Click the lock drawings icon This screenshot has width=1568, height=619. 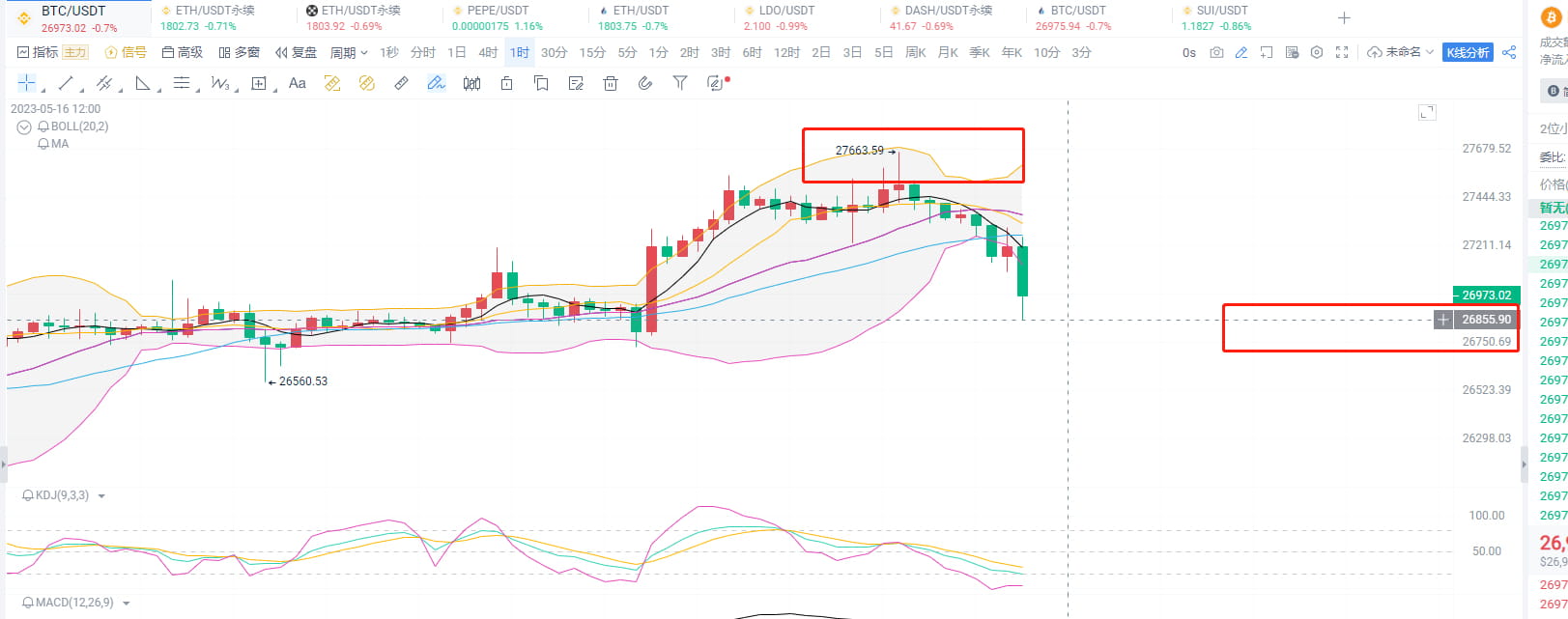point(506,83)
